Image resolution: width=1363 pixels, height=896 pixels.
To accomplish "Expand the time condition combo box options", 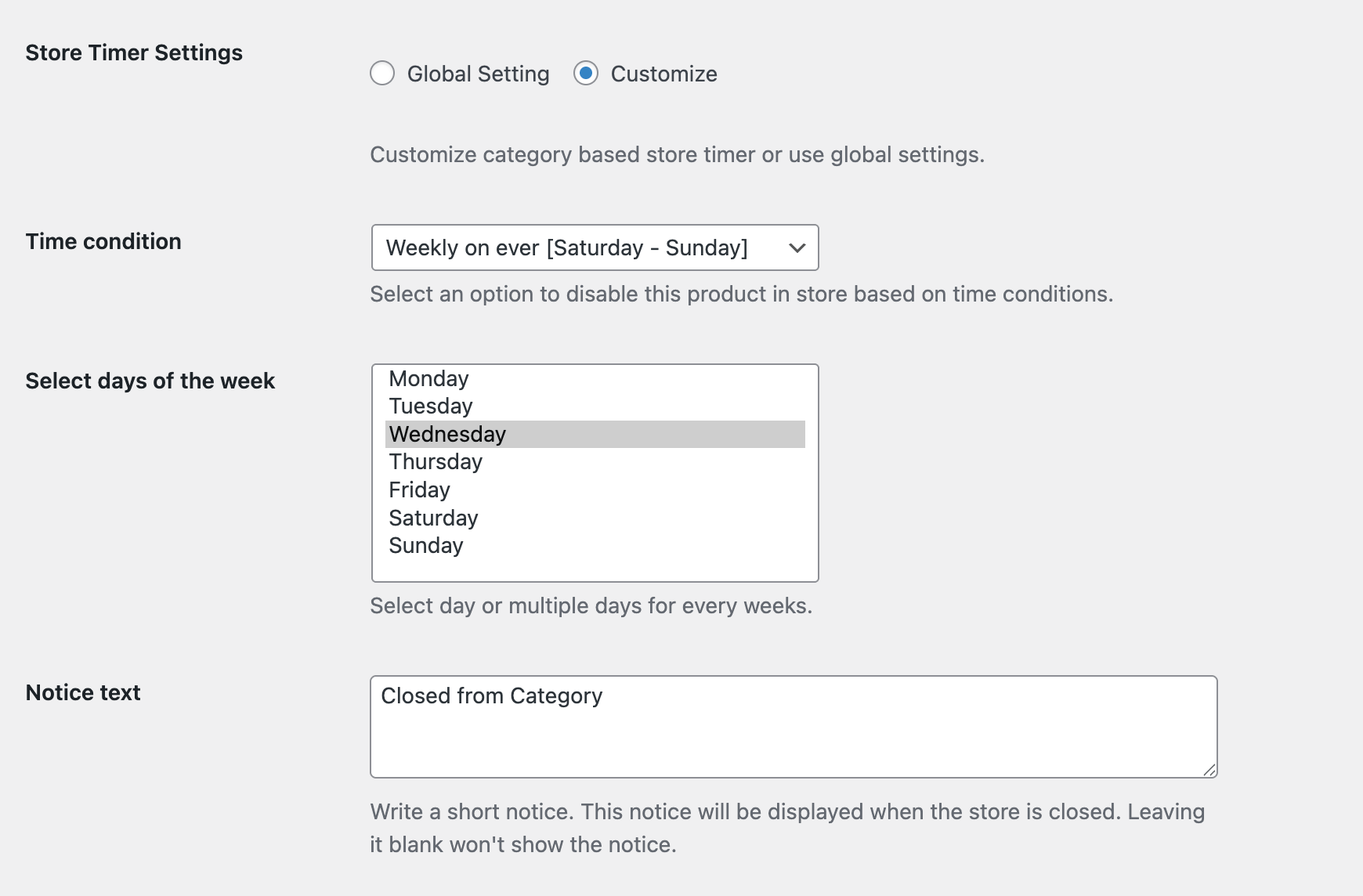I will (x=595, y=247).
